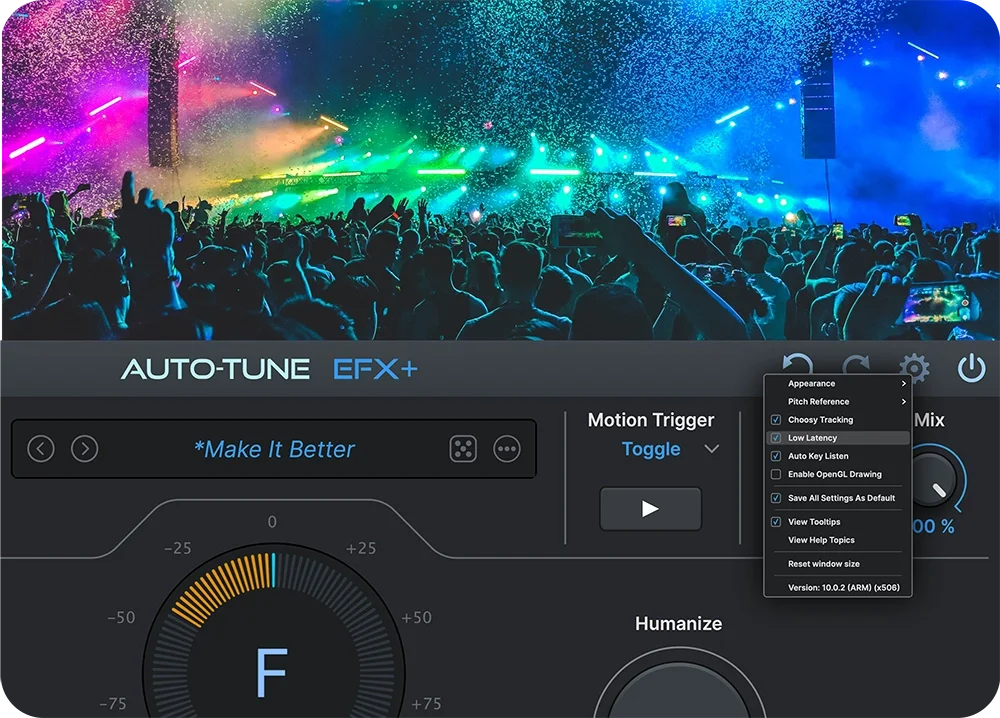Toggle the plugin power button

point(971,368)
